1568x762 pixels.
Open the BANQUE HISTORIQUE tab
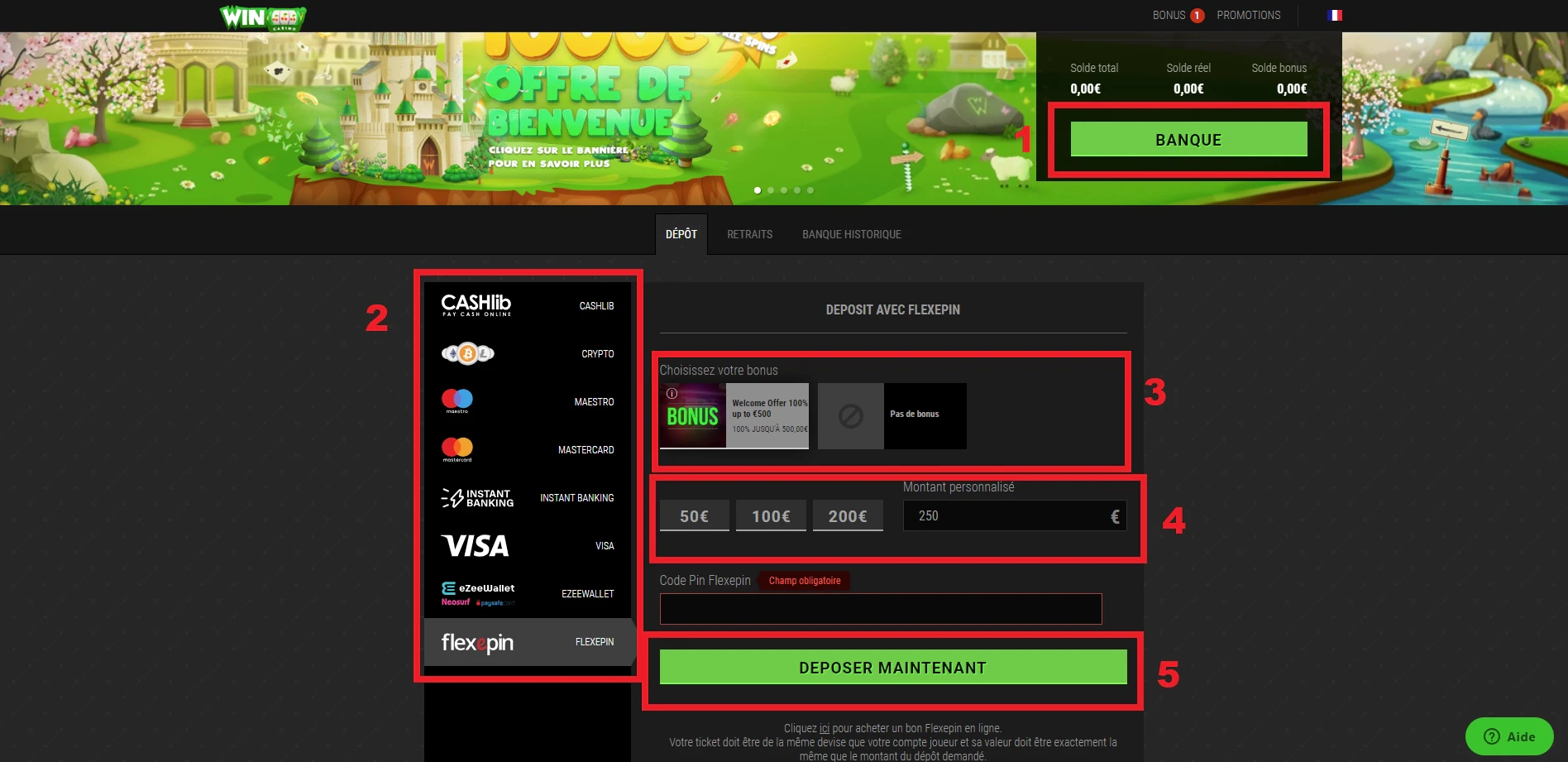[x=851, y=234]
